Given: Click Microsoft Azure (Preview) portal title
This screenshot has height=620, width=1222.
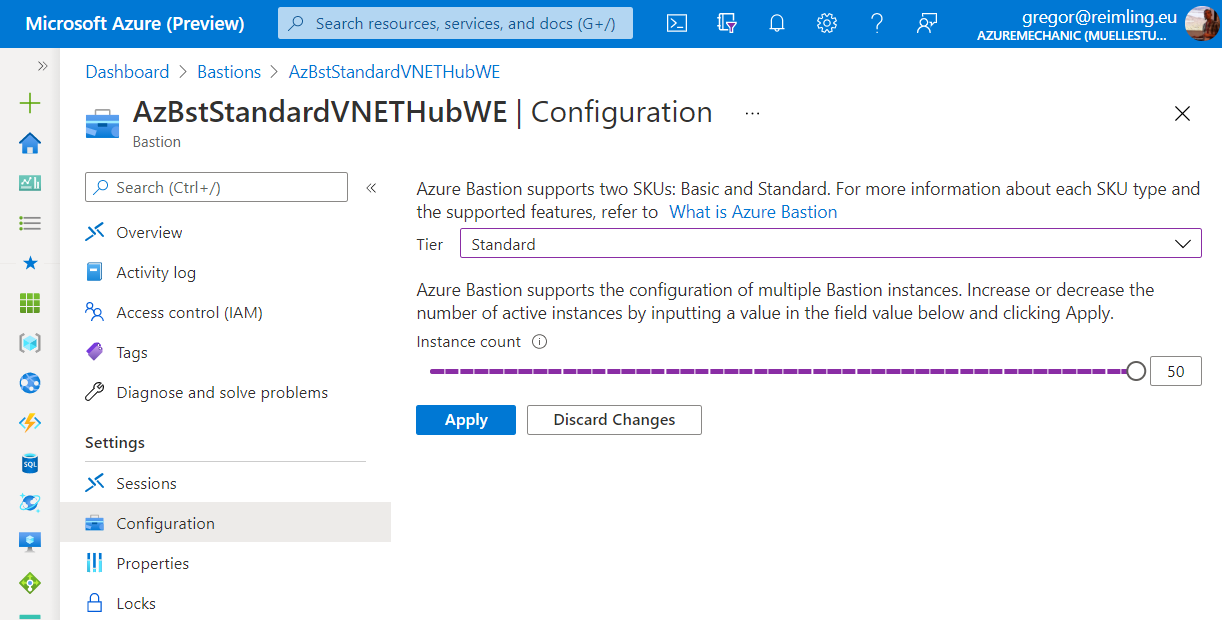Looking at the screenshot, I should (x=135, y=23).
